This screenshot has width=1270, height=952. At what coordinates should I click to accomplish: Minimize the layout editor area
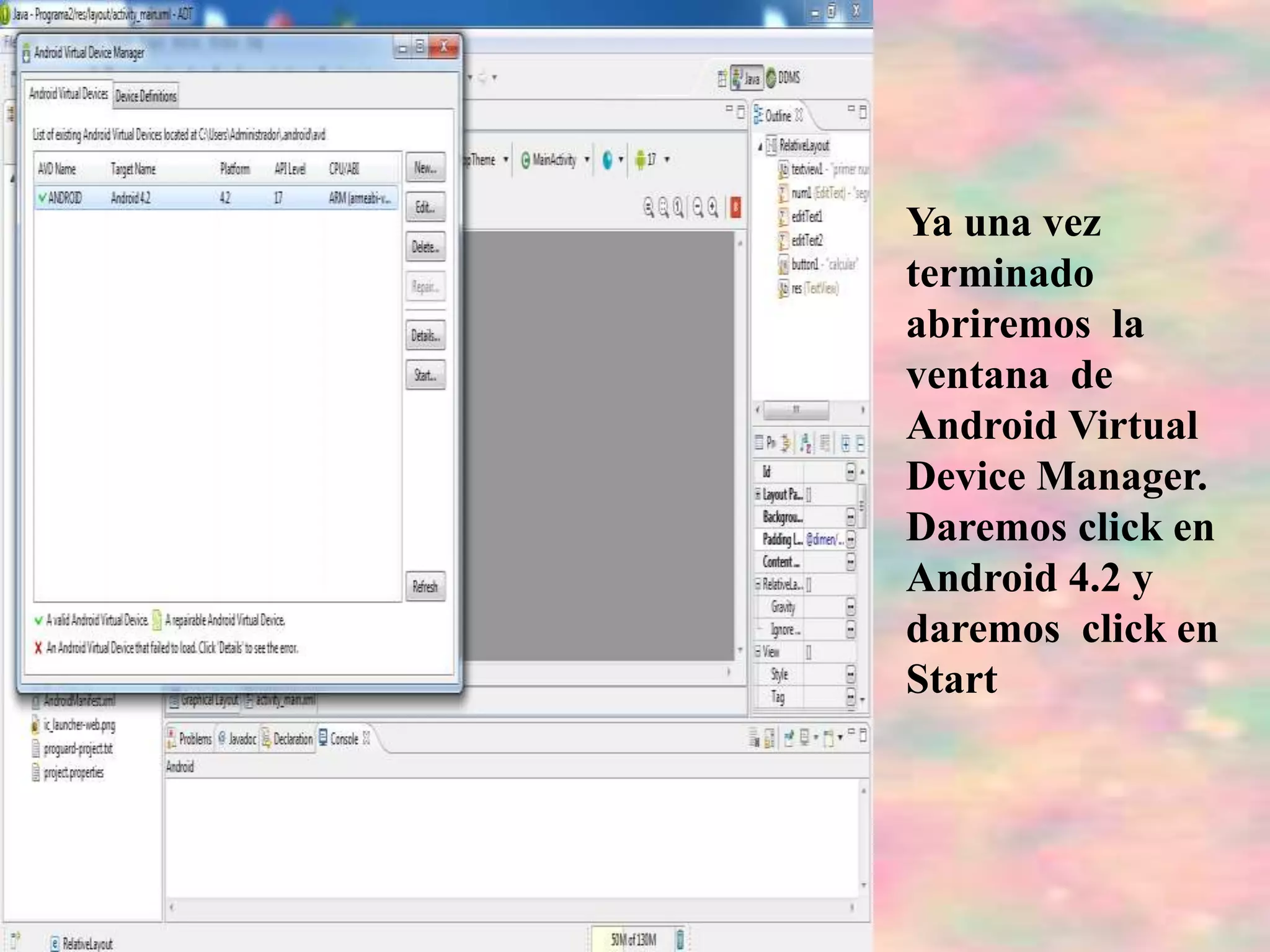point(729,109)
